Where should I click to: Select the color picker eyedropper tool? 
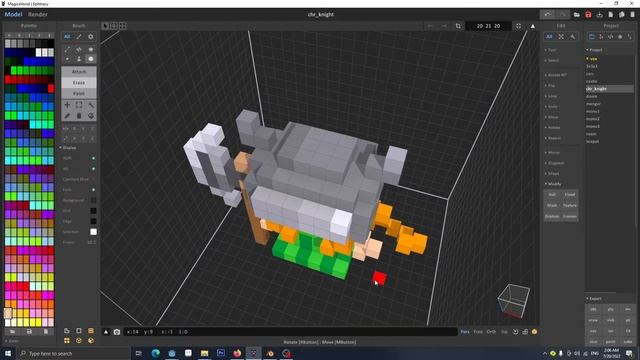(67, 116)
